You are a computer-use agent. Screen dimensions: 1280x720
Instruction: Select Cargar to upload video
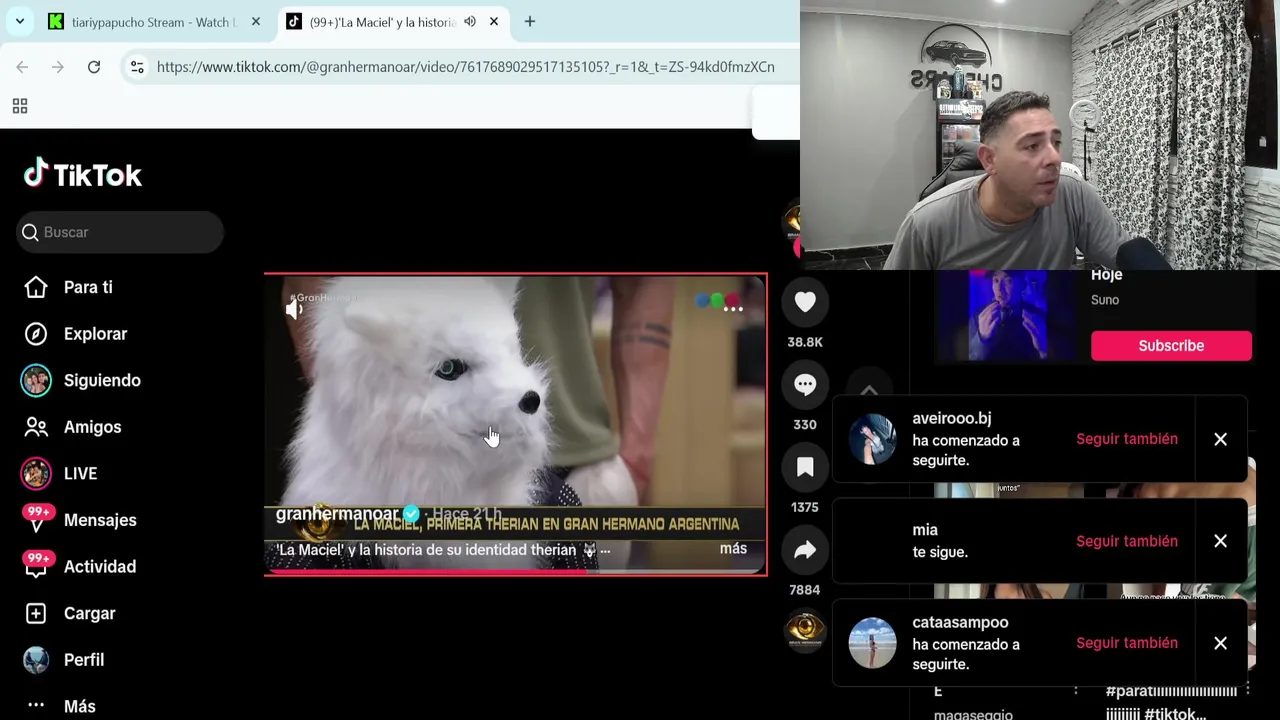[89, 613]
